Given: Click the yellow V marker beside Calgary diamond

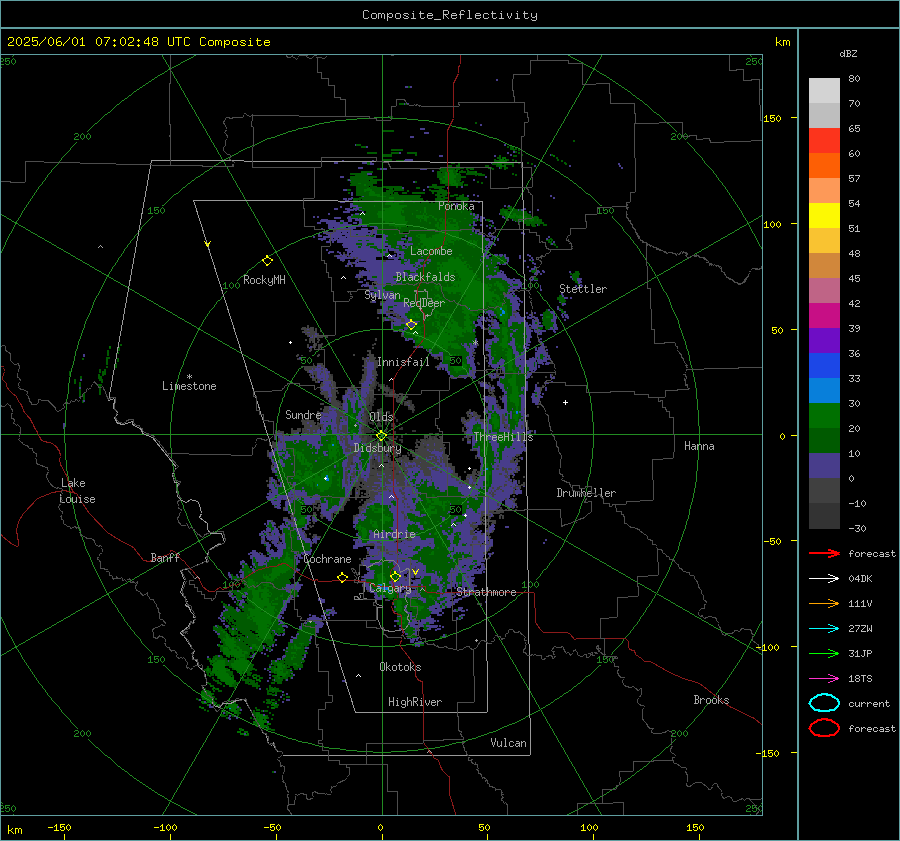Looking at the screenshot, I should 415,572.
